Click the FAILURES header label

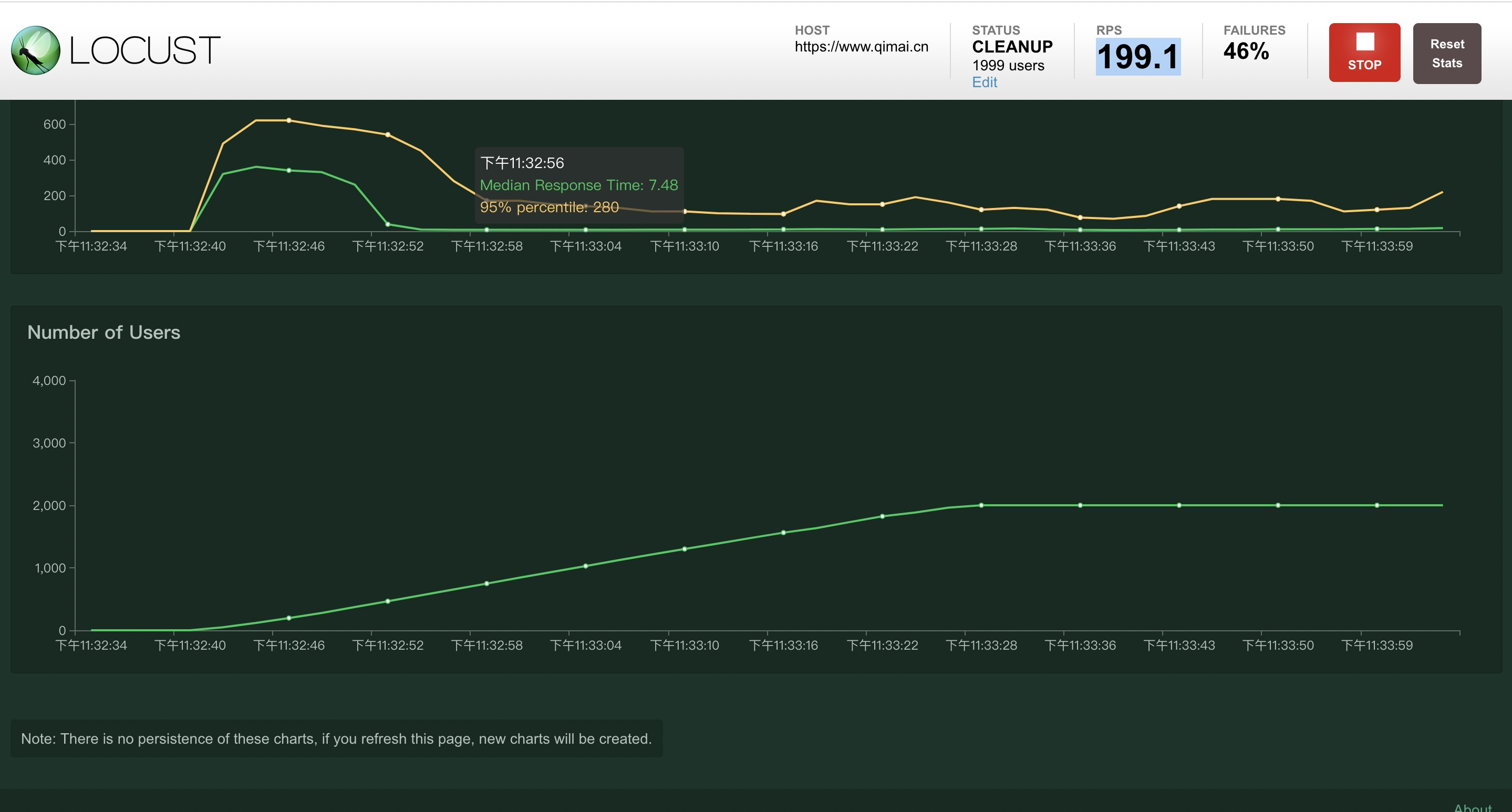pos(1255,30)
